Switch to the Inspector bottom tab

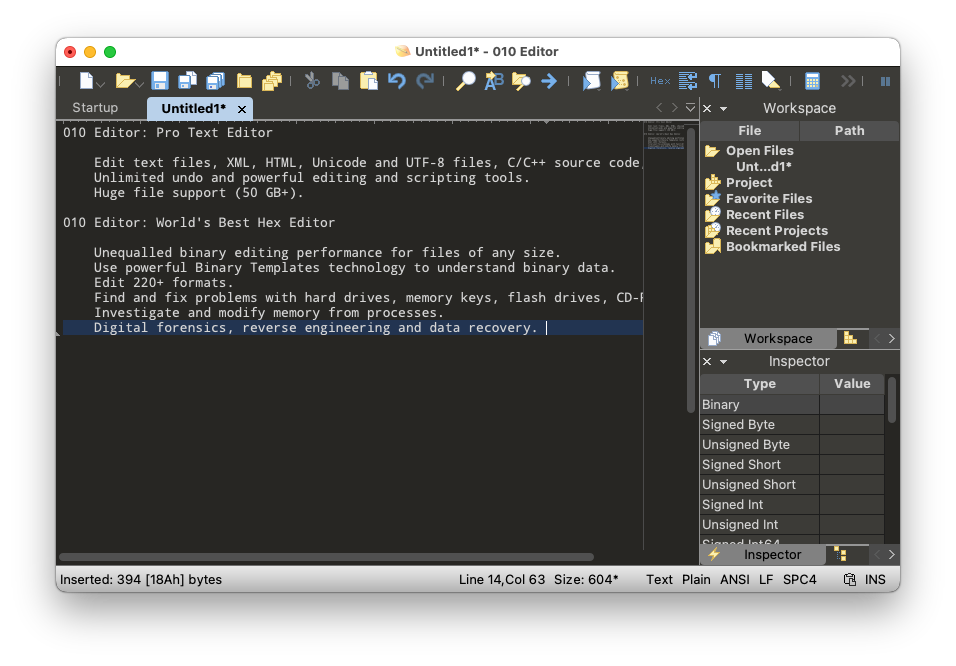[x=762, y=554]
